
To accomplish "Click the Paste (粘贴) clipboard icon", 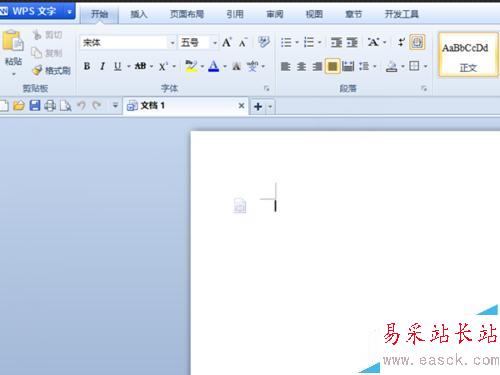I will point(13,41).
